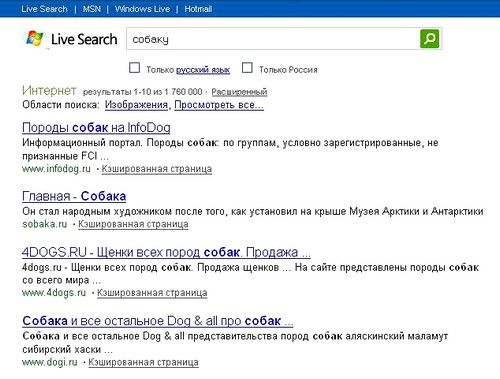
Task: Expand Просмотреть все search areas
Action: coord(219,105)
